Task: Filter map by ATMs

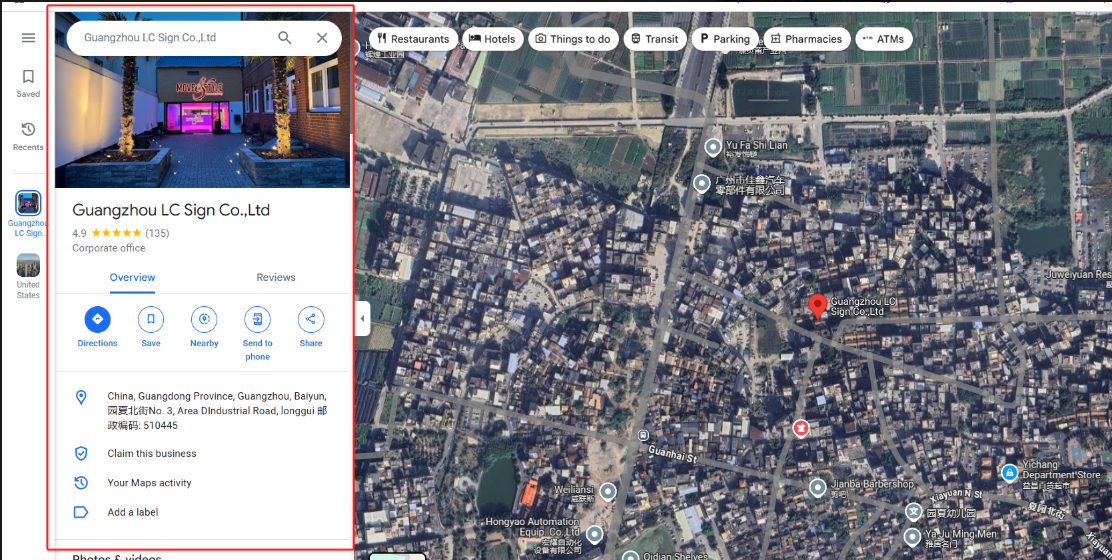Action: pos(884,39)
